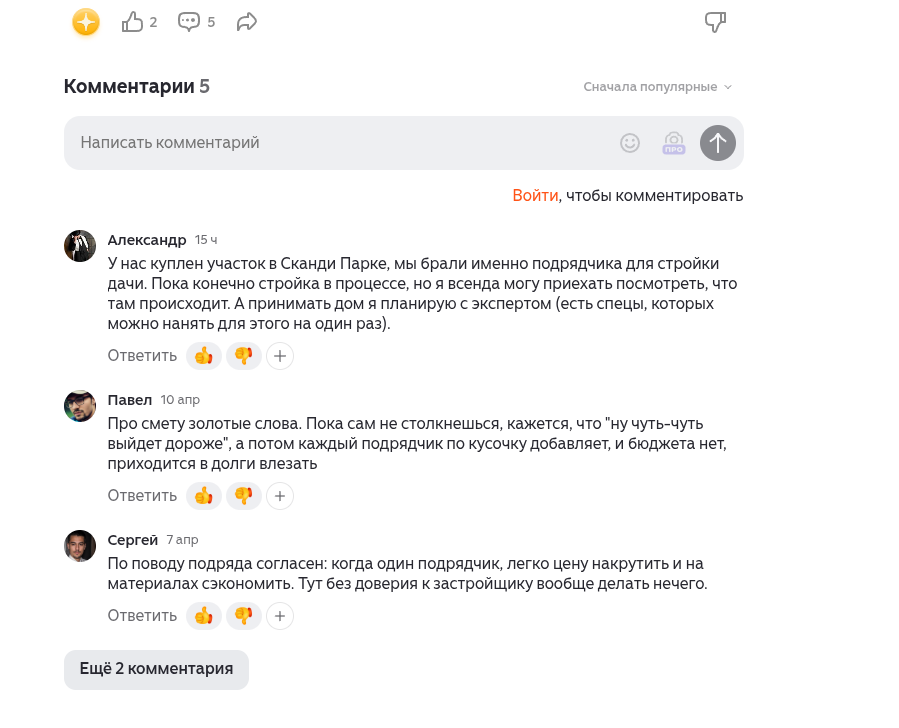Reply to Павел's comment
The width and height of the screenshot is (899, 728).
[142, 496]
